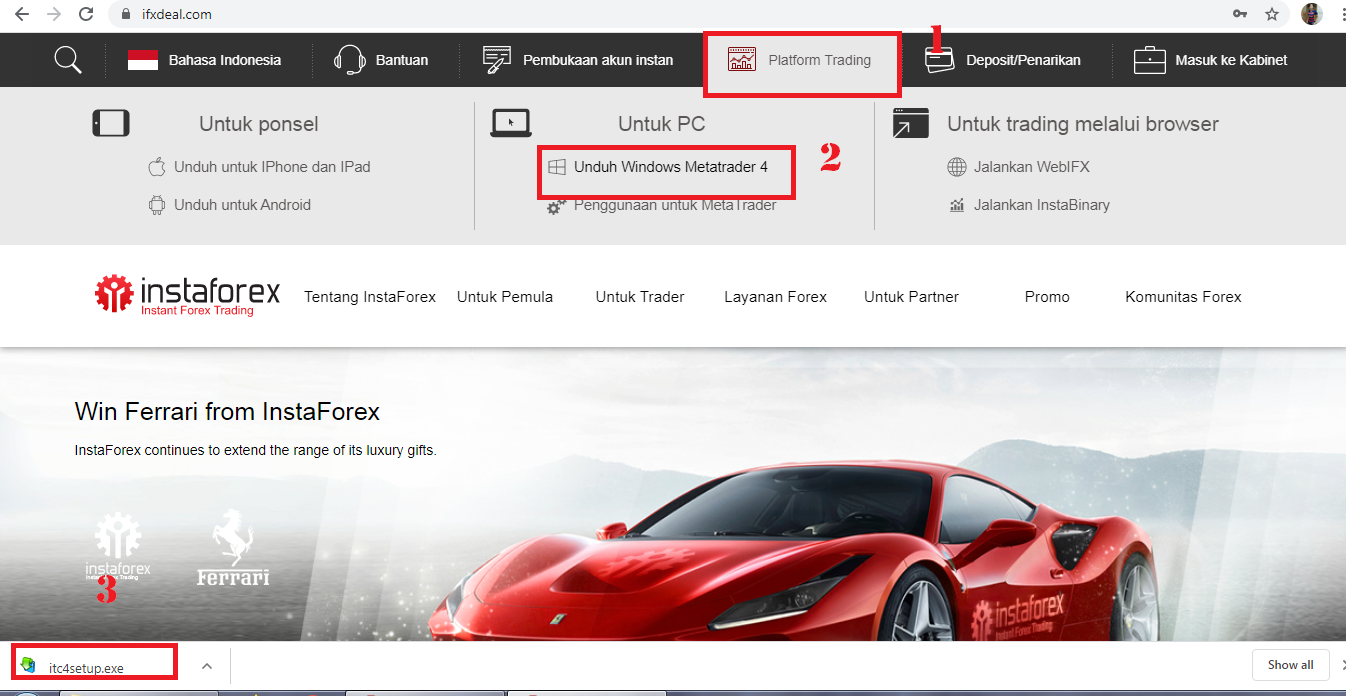Click the padlock site info icon

pyautogui.click(x=126, y=15)
